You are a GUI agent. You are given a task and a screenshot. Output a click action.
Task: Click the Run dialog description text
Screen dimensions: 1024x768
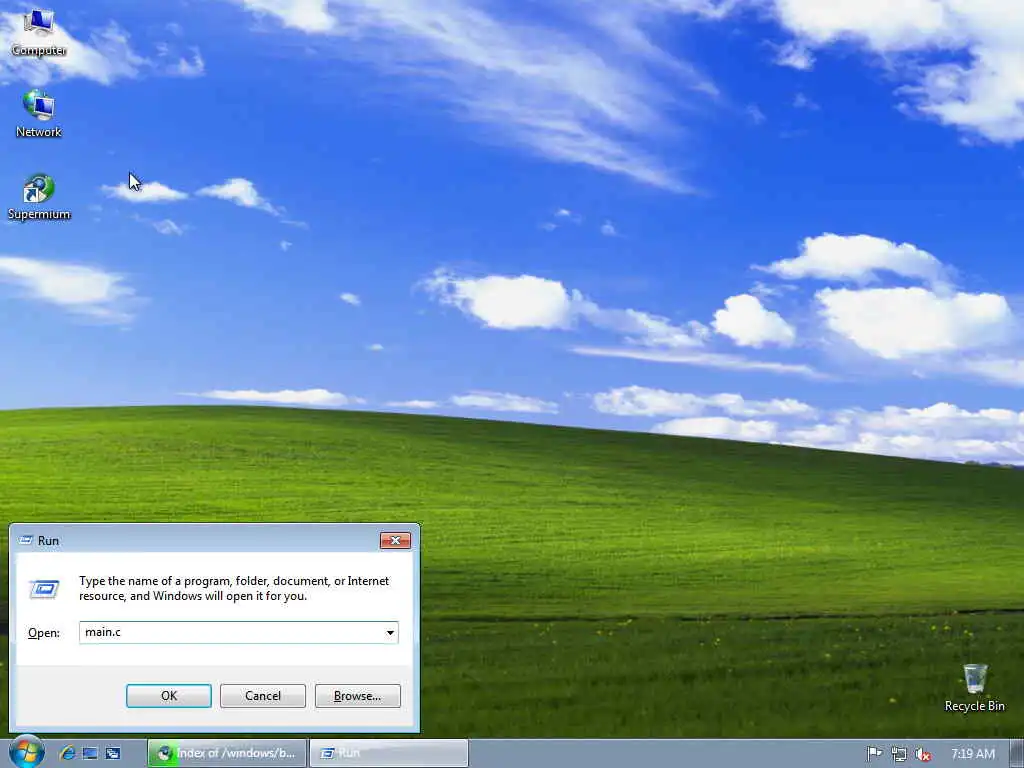tap(234, 588)
